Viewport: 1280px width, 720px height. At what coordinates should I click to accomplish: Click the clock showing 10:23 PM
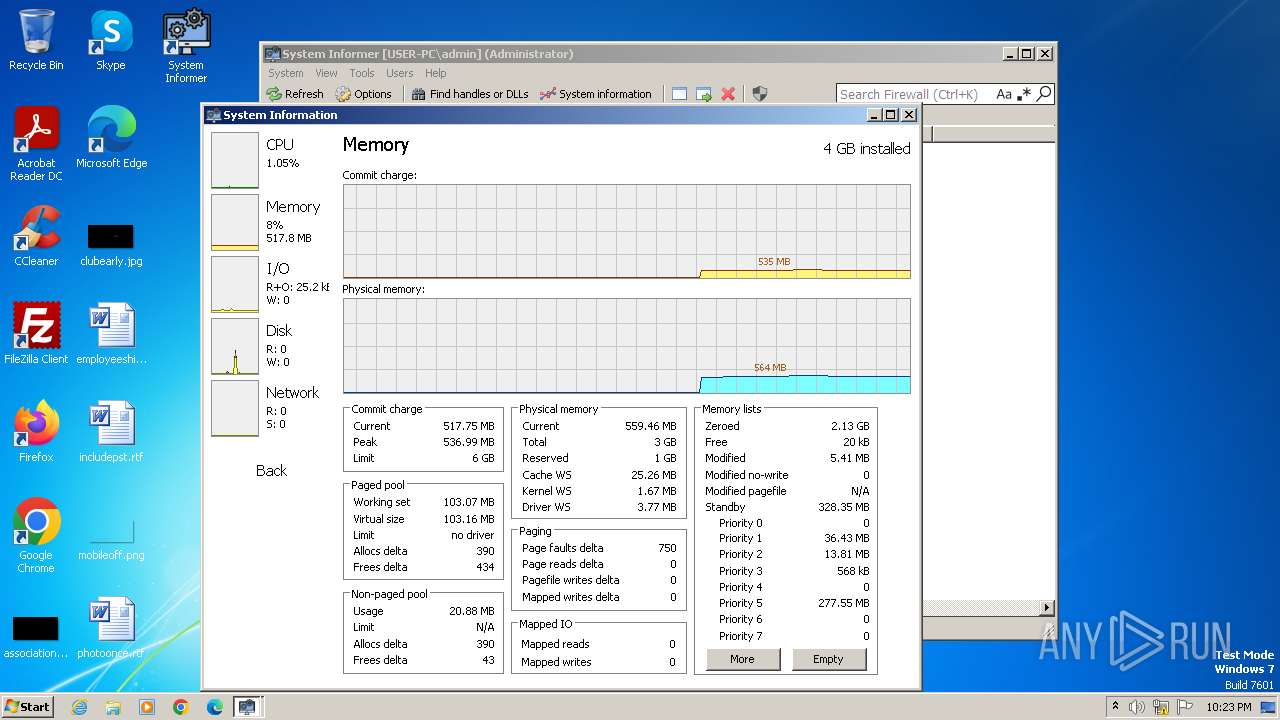[1231, 707]
